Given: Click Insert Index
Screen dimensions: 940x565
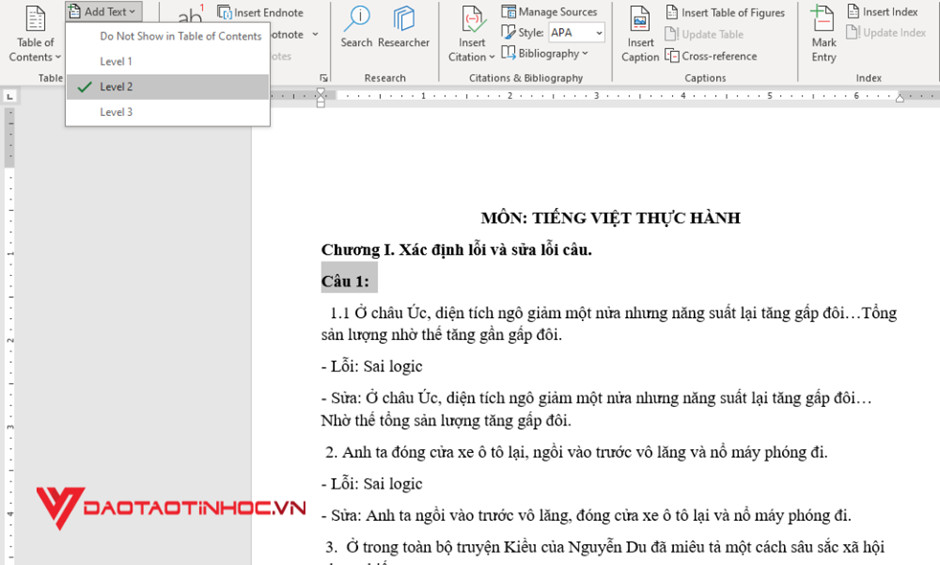Looking at the screenshot, I should [882, 11].
